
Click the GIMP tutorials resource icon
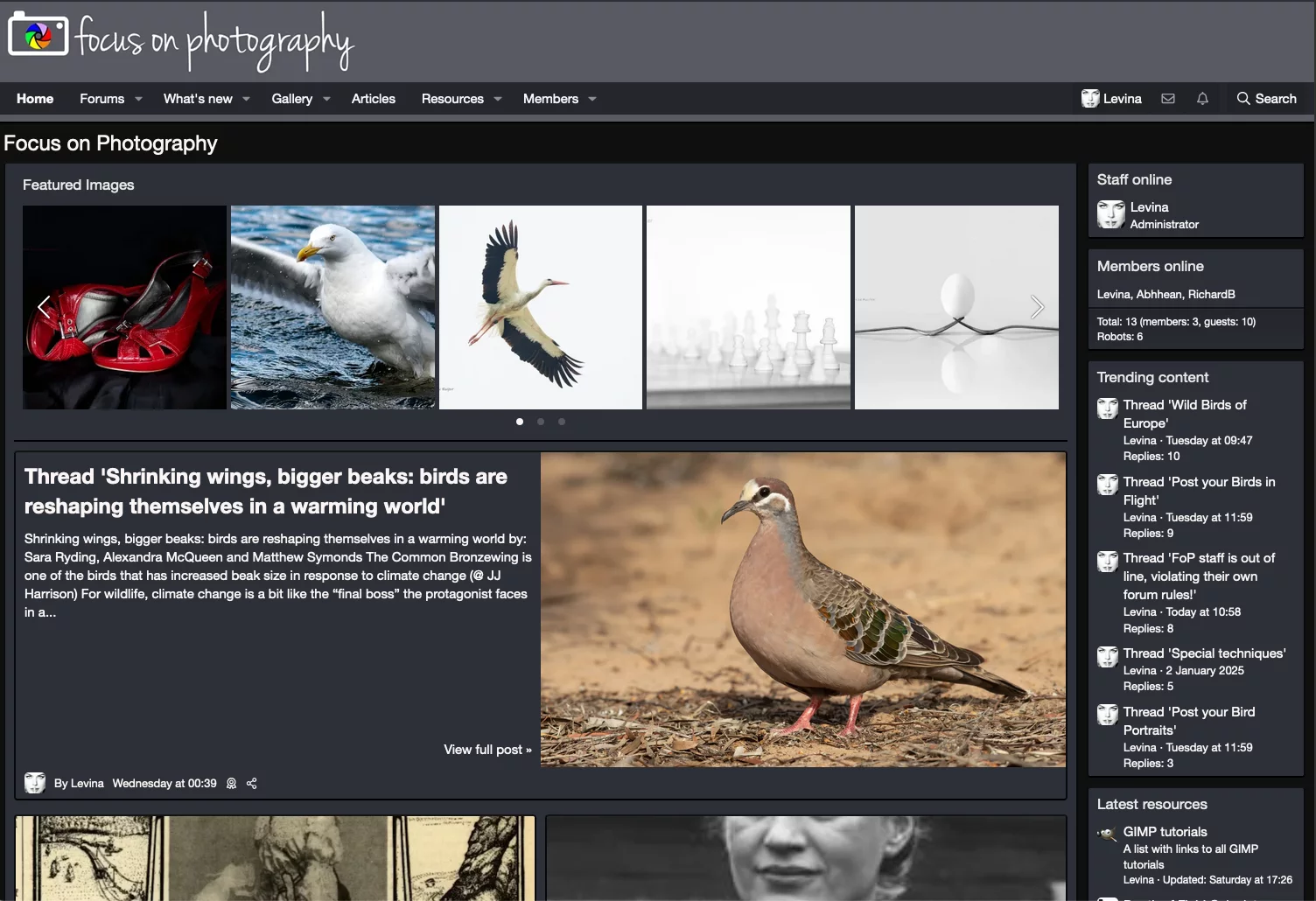[x=1108, y=835]
